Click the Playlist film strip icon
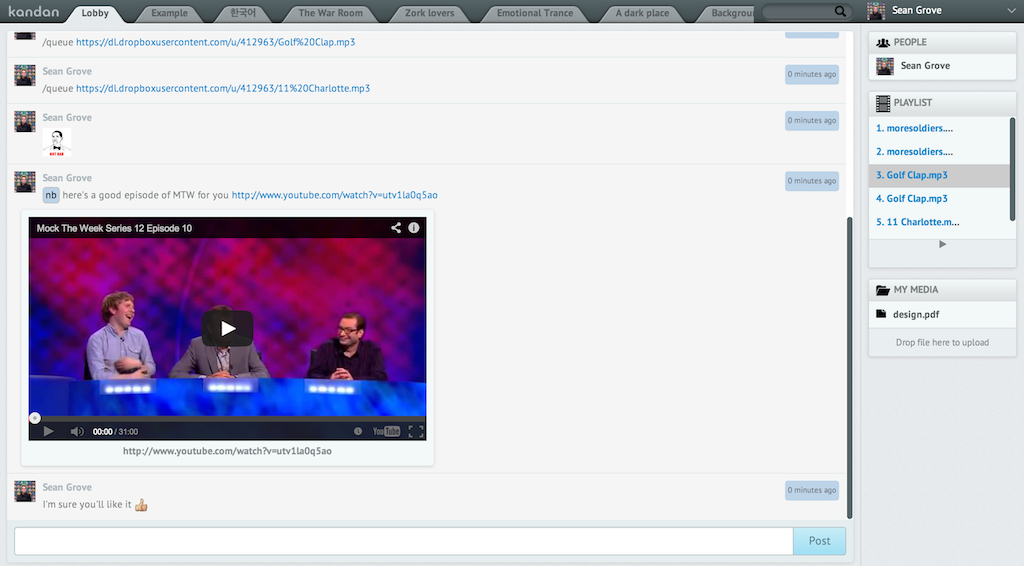This screenshot has height=566, width=1024. [883, 103]
